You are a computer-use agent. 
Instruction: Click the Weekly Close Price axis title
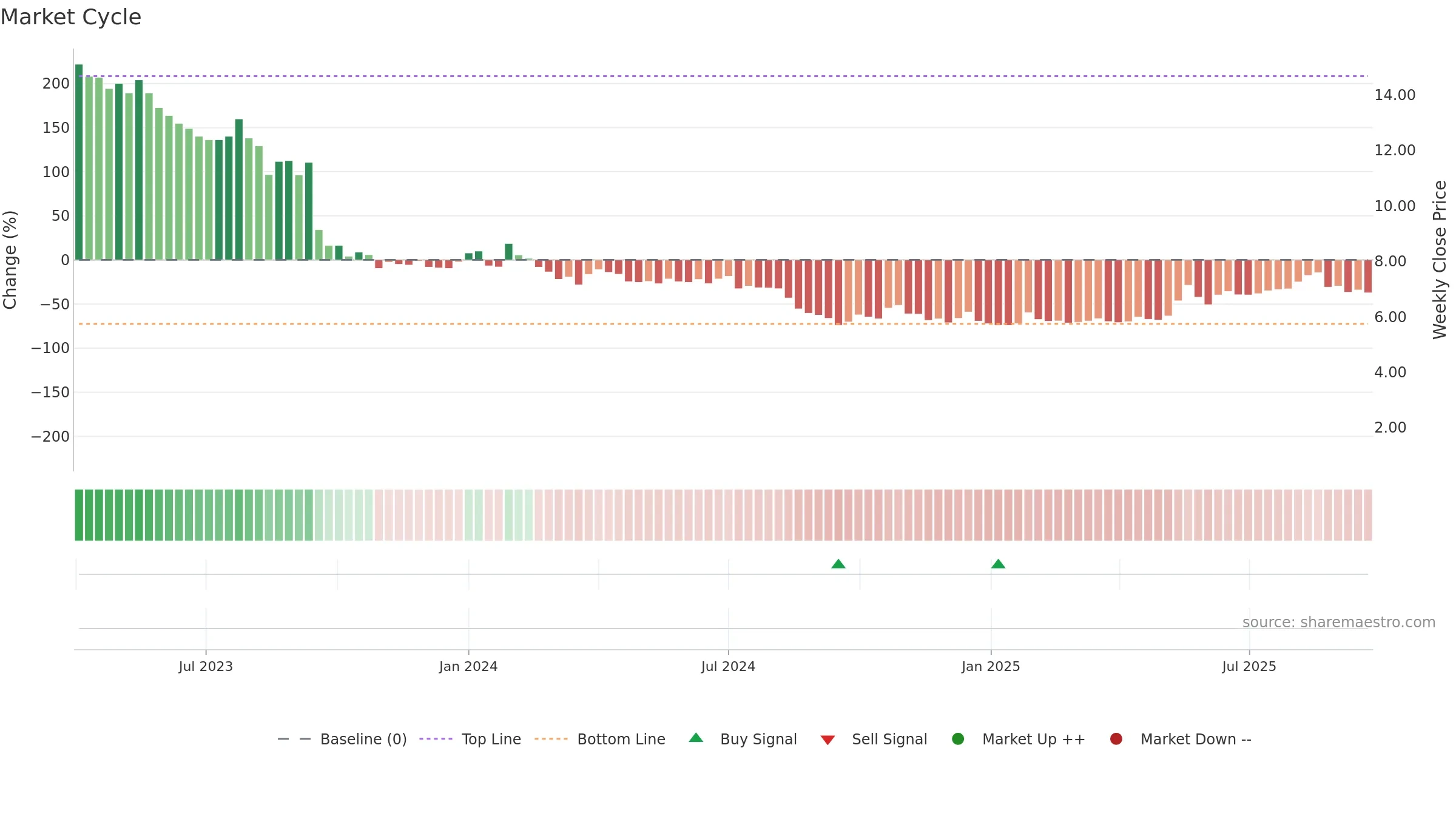click(1440, 260)
